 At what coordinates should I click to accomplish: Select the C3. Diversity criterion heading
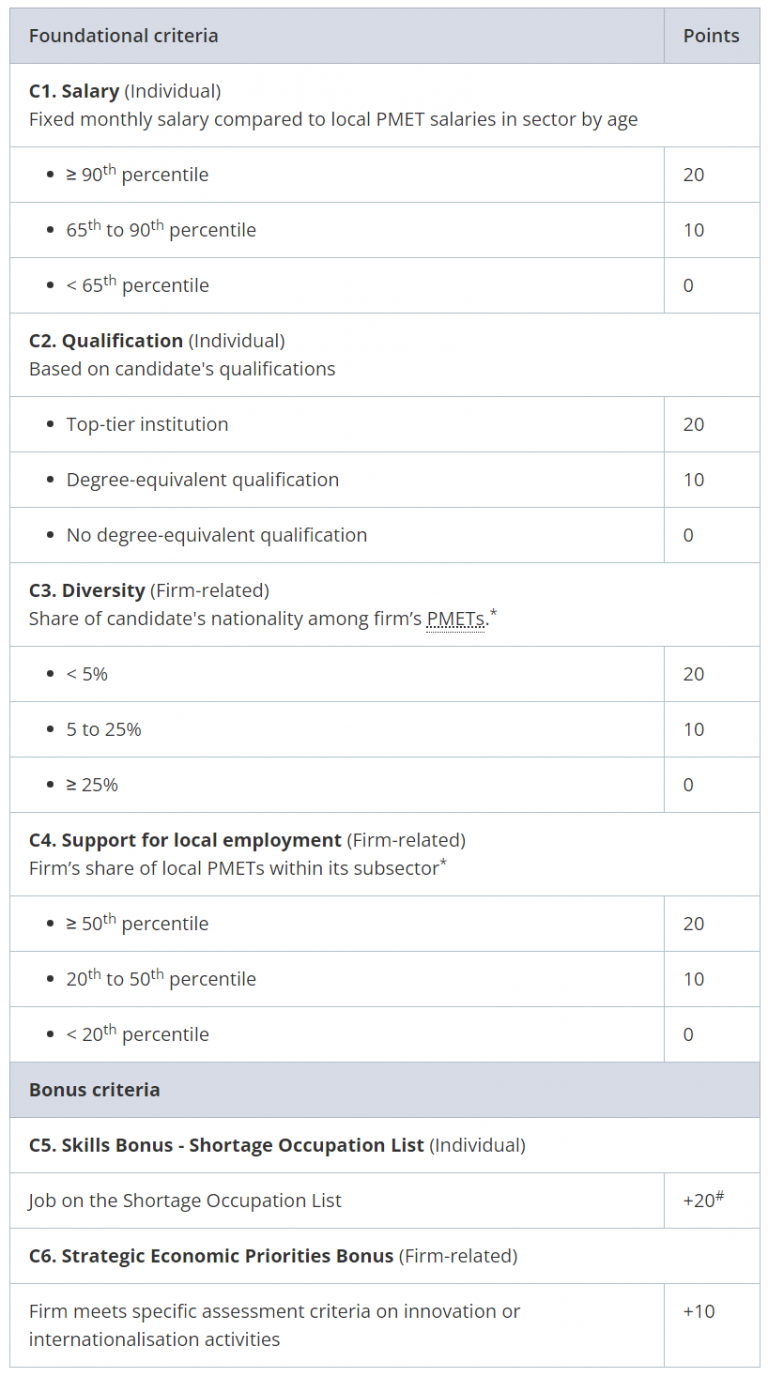click(87, 591)
